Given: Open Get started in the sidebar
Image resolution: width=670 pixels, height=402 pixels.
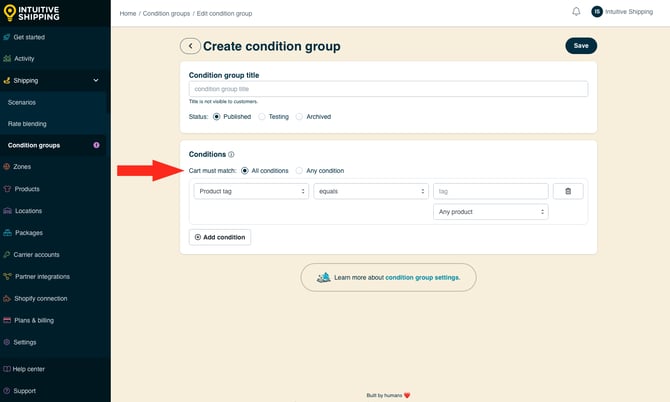Looking at the screenshot, I should (29, 37).
